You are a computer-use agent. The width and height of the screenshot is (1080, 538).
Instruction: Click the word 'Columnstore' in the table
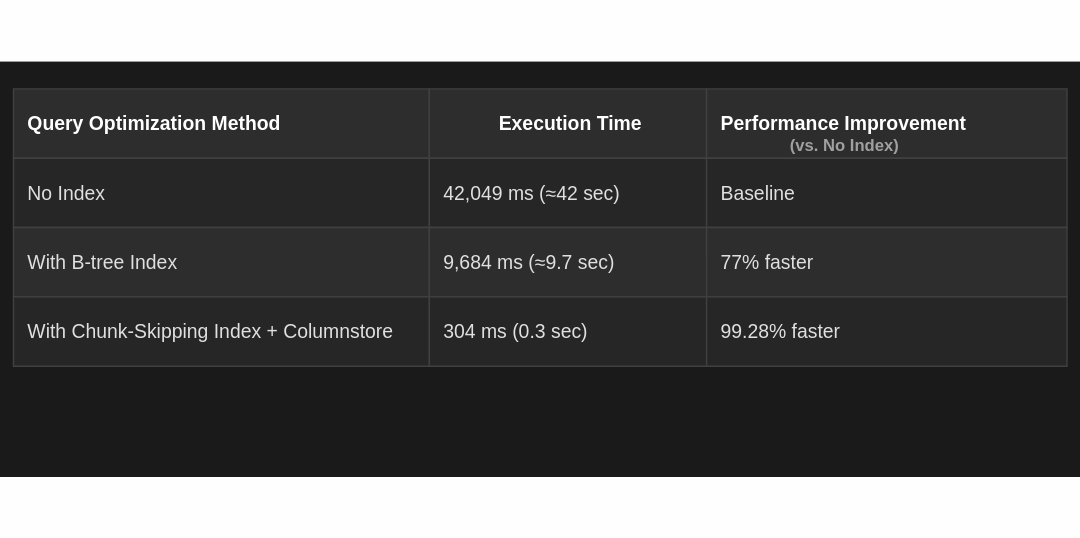[x=338, y=331]
